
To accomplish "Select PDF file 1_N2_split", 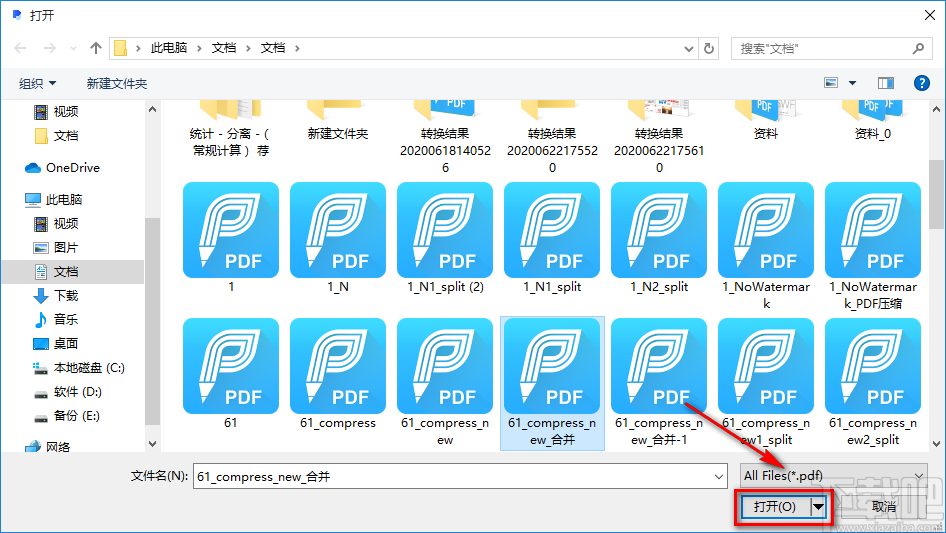I will click(x=659, y=238).
